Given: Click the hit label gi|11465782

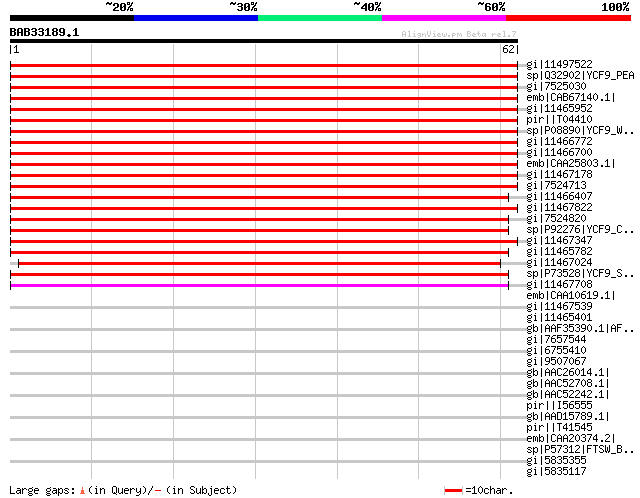Looking at the screenshot, I should pyautogui.click(x=559, y=251).
